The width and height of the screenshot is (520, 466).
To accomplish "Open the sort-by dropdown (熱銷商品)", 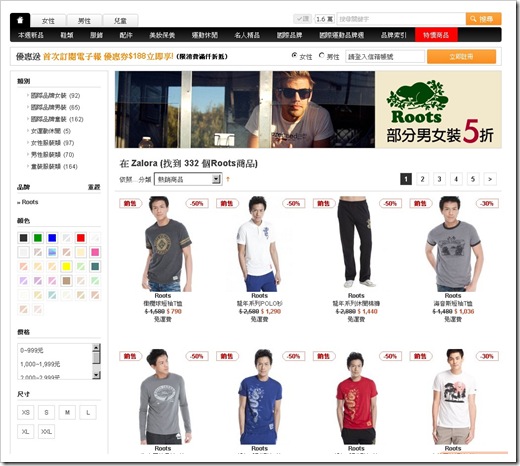I will click(x=188, y=179).
